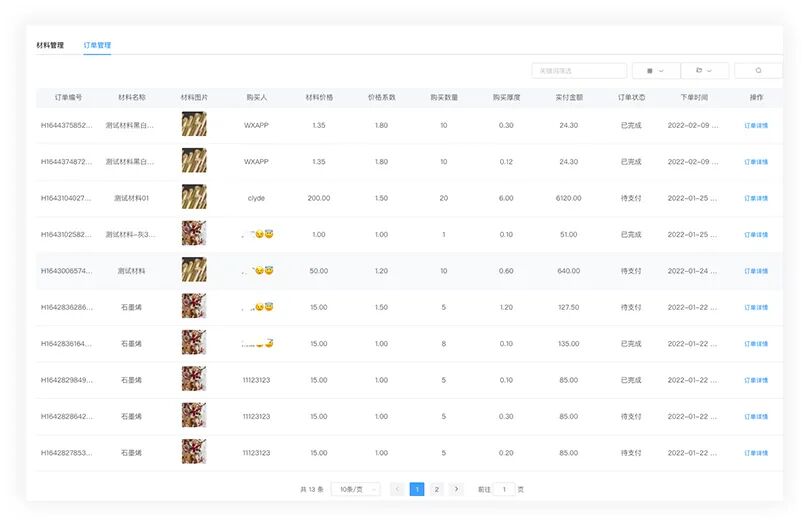Click material image of order H1644375852
Viewport: 807px width, 525px height.
(194, 124)
